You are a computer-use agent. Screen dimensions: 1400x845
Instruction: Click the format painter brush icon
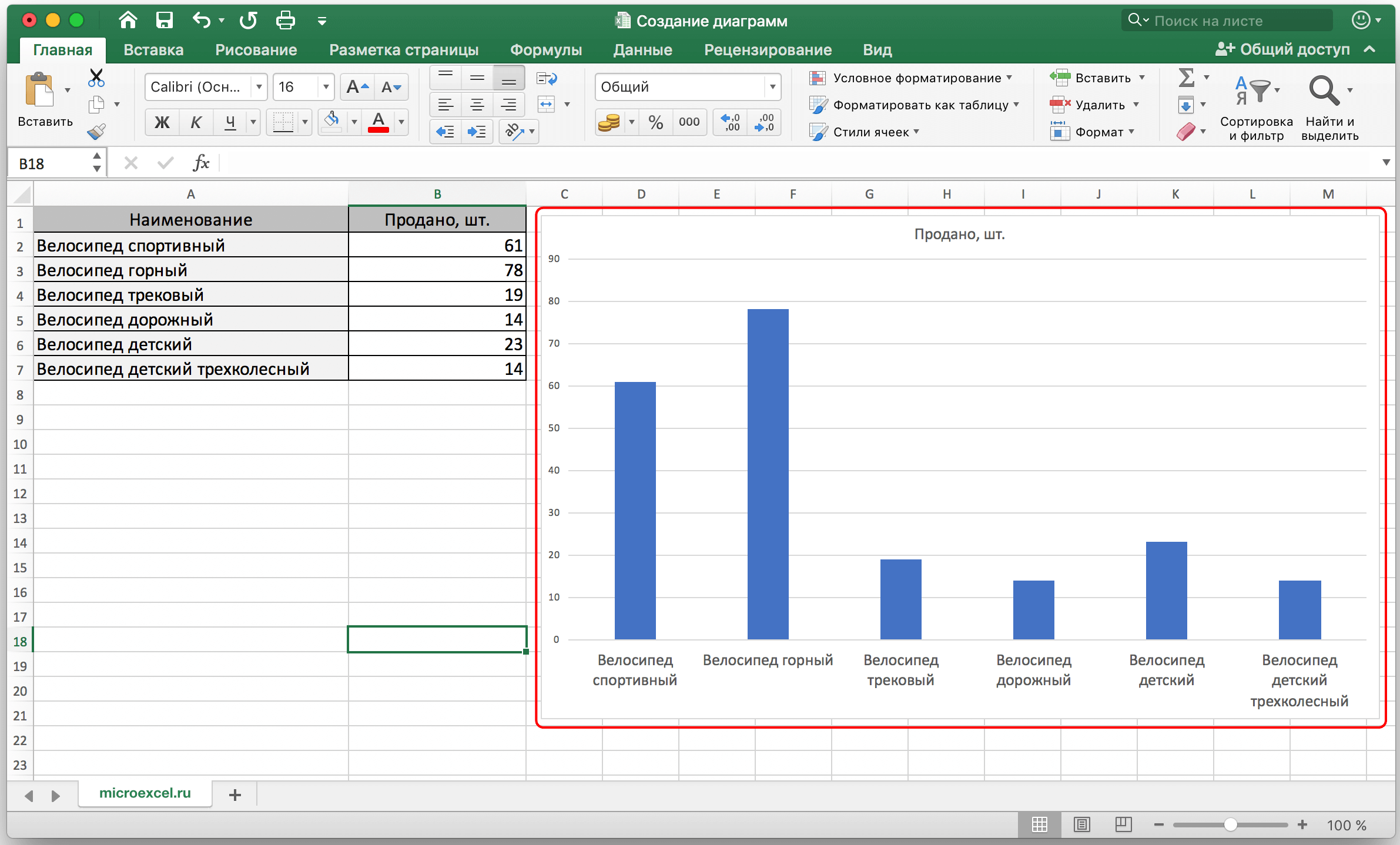pyautogui.click(x=96, y=132)
